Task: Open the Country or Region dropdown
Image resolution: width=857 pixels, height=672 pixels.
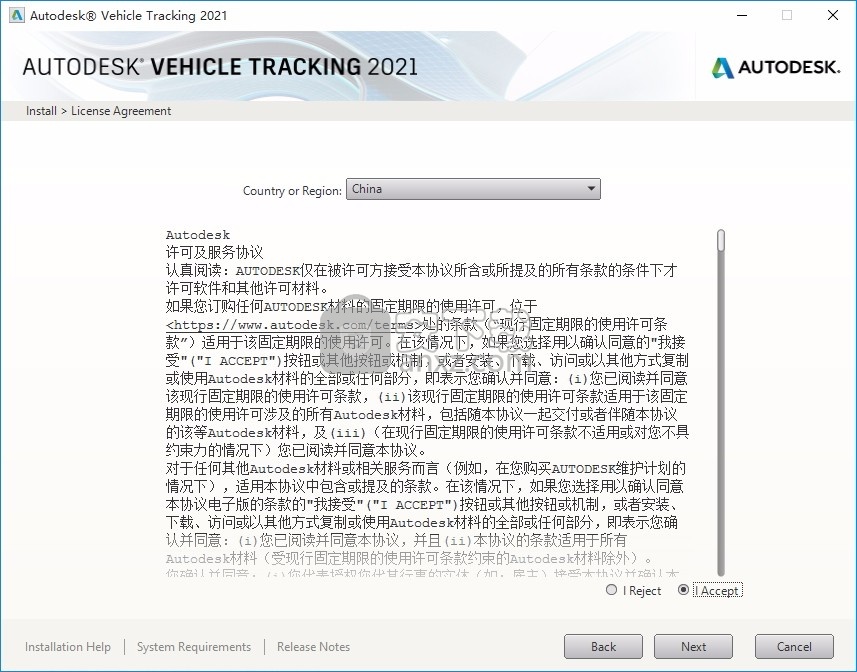Action: pos(473,189)
